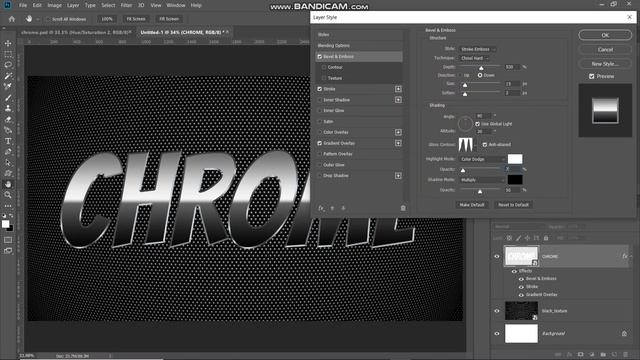This screenshot has width=640, height=360.
Task: Hide the Background layer with eye icon
Action: click(497, 333)
